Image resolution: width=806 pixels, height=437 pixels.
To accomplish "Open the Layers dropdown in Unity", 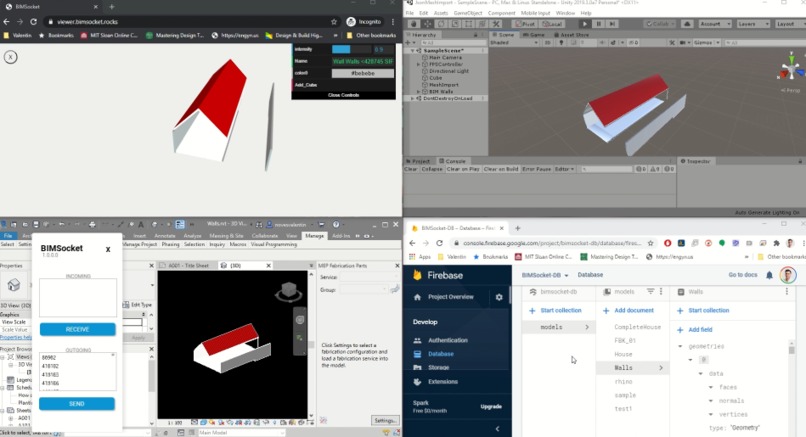I will click(753, 24).
